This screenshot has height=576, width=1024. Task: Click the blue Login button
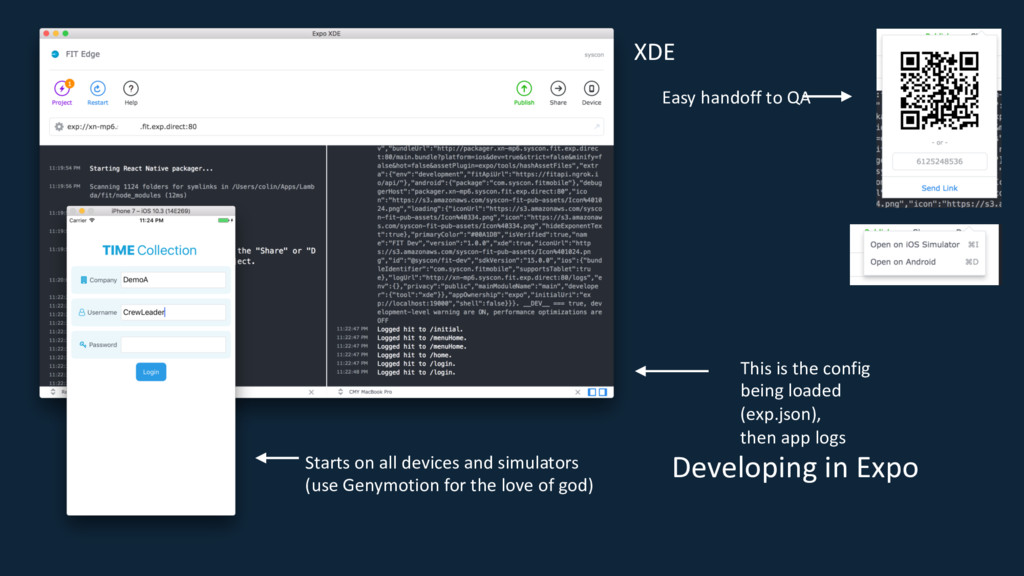tap(151, 372)
